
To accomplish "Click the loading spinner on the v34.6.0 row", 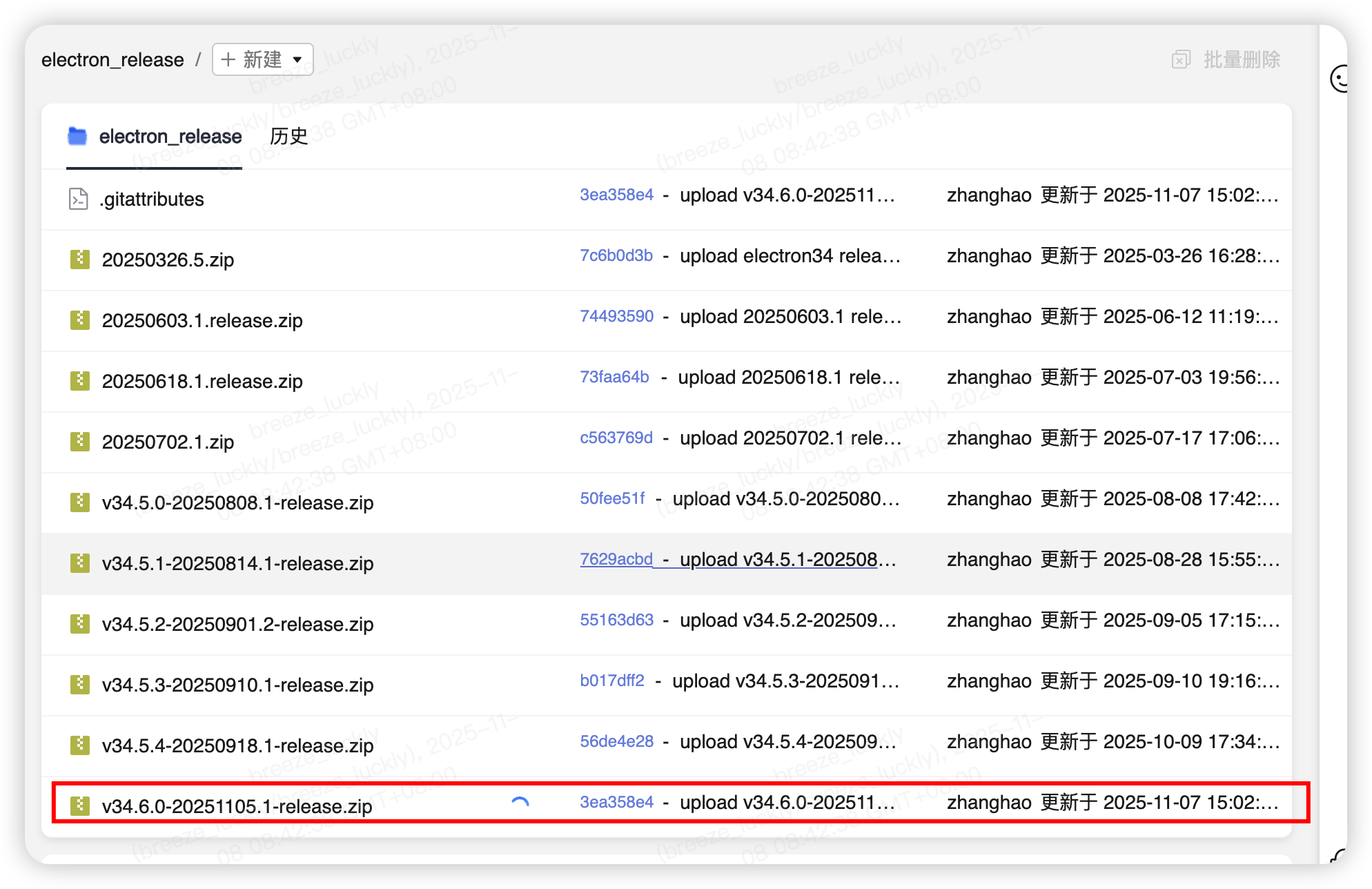I will (521, 802).
